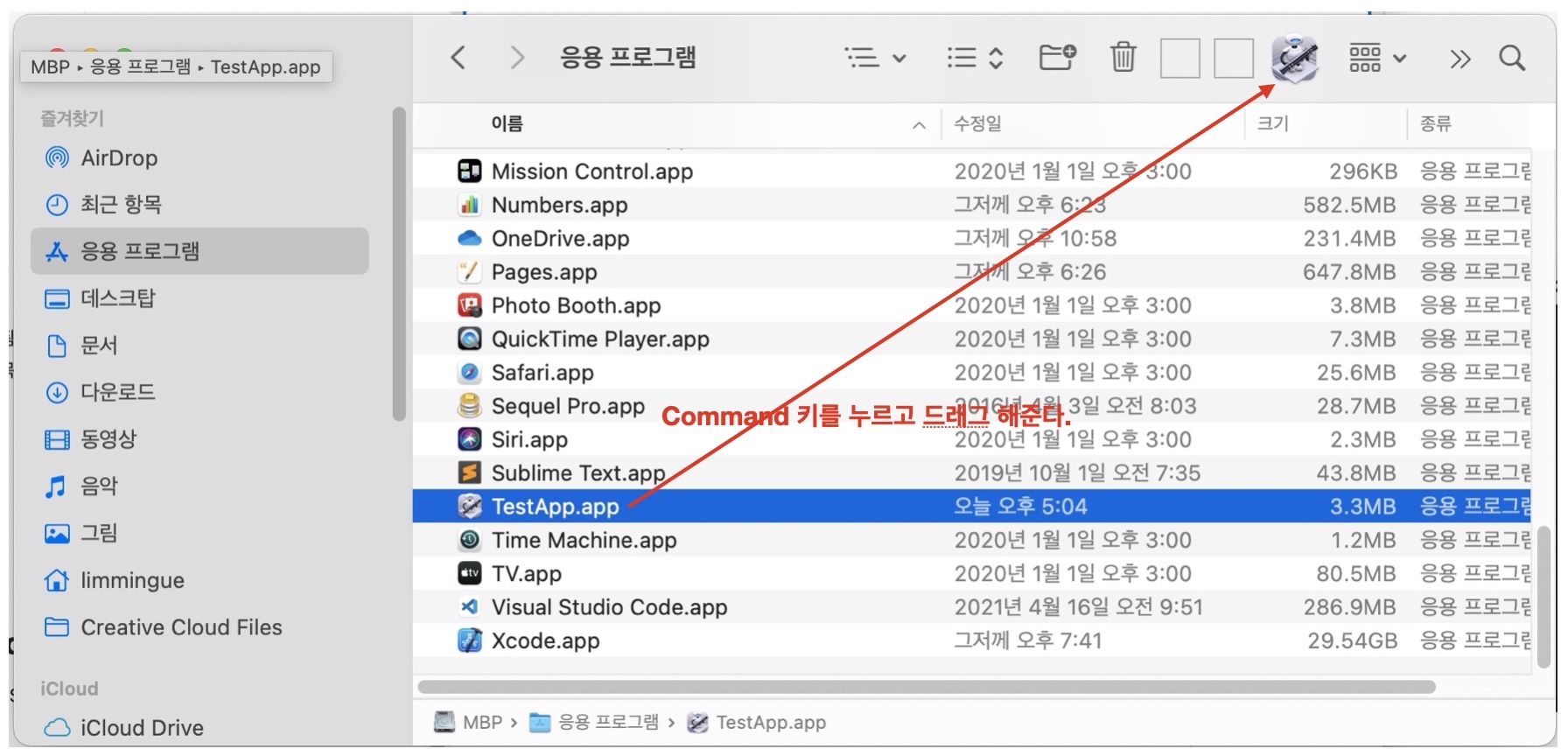Screen dimensions: 1568x756
Task: Click the sidebar vertical scrollbar
Action: point(399,264)
